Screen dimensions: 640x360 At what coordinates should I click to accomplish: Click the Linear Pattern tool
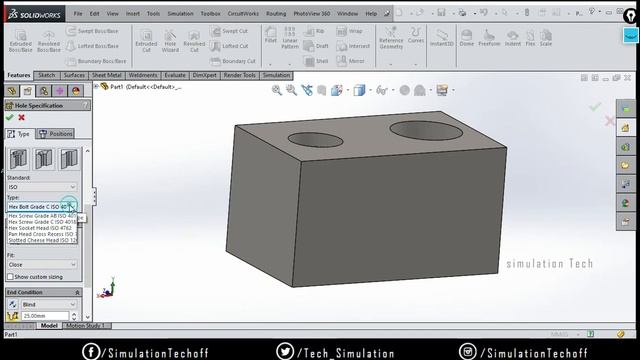[290, 38]
